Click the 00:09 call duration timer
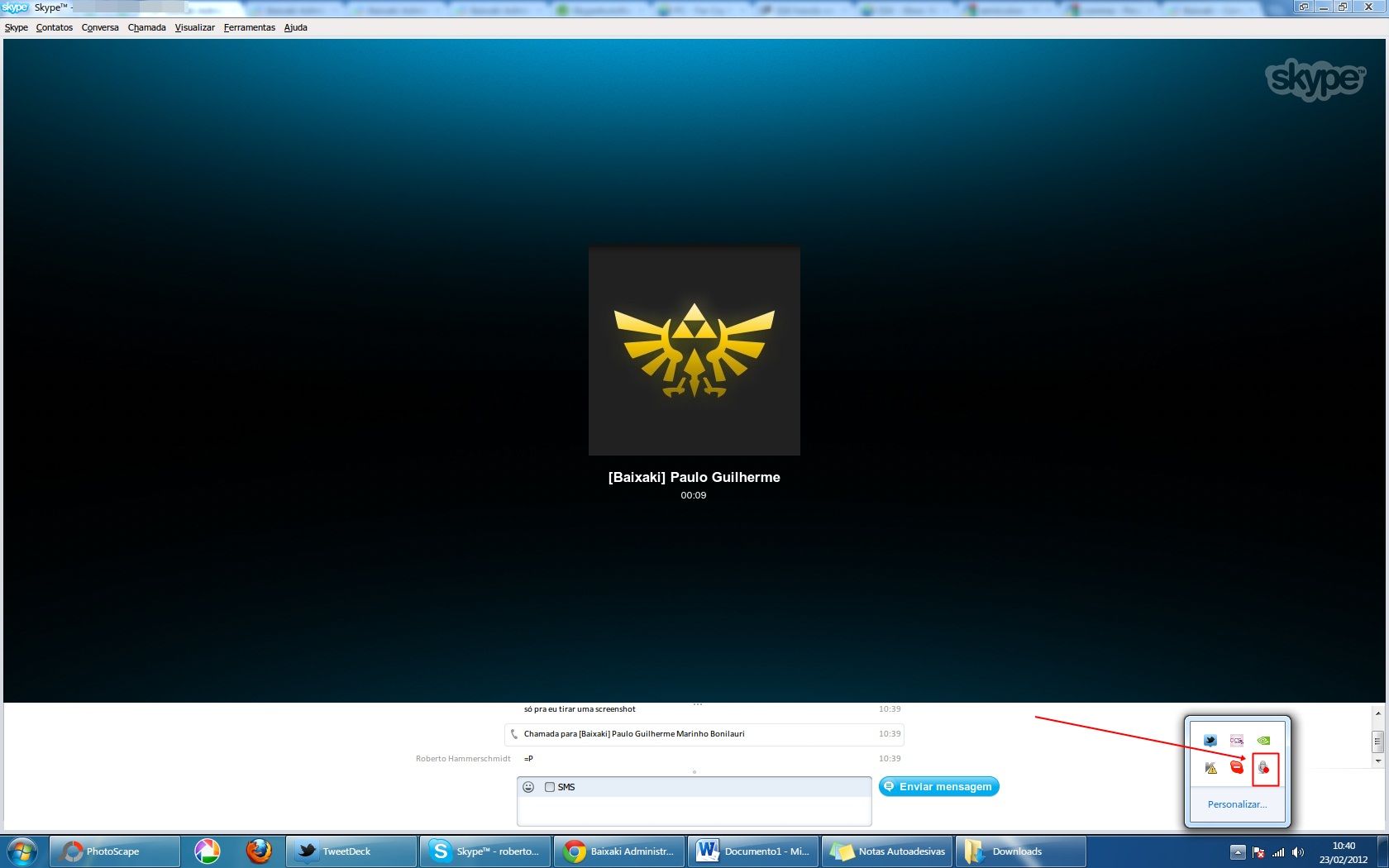1389x868 pixels. click(694, 495)
